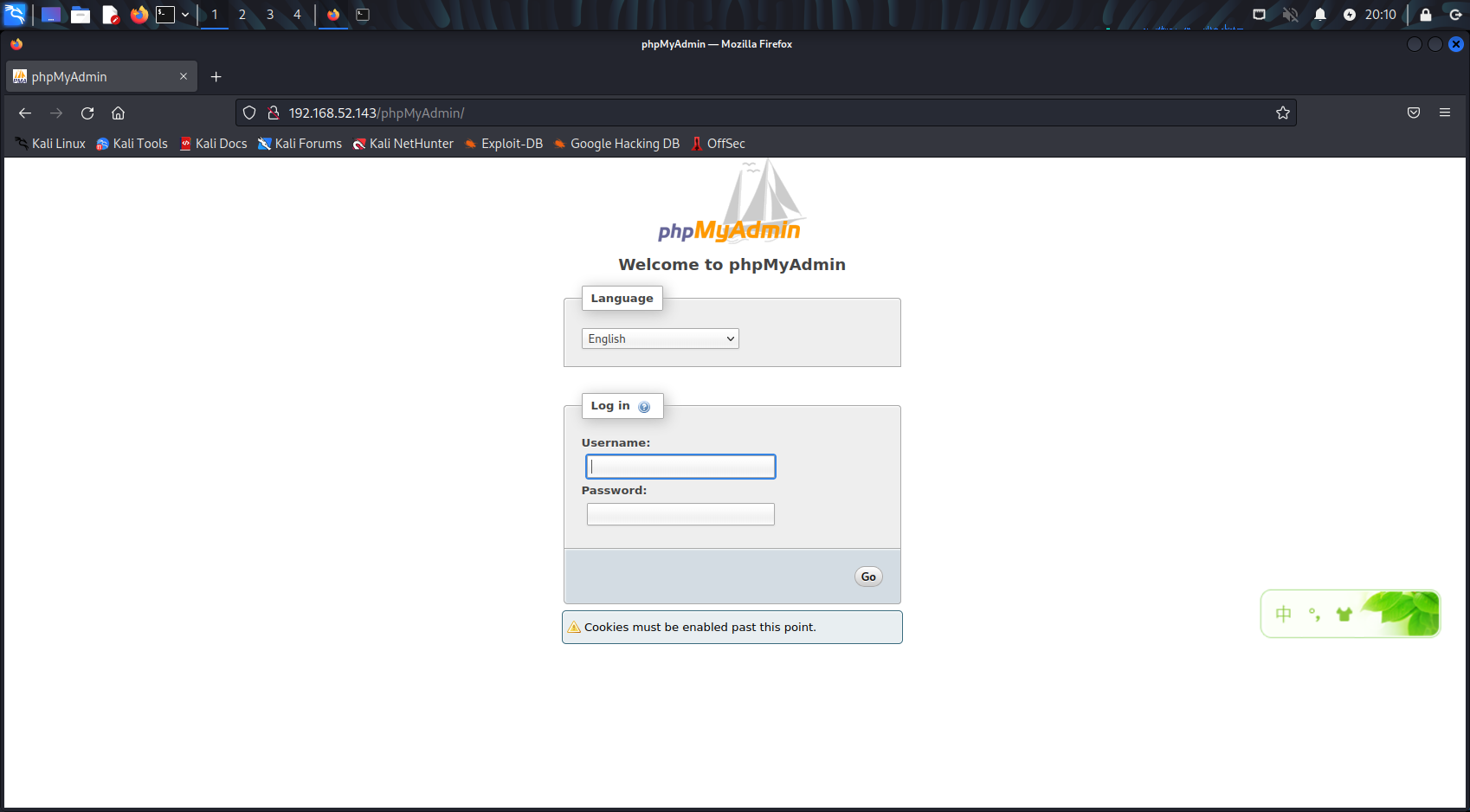Image resolution: width=1470 pixels, height=812 pixels.
Task: Go to Firefox home page
Action: click(x=119, y=113)
